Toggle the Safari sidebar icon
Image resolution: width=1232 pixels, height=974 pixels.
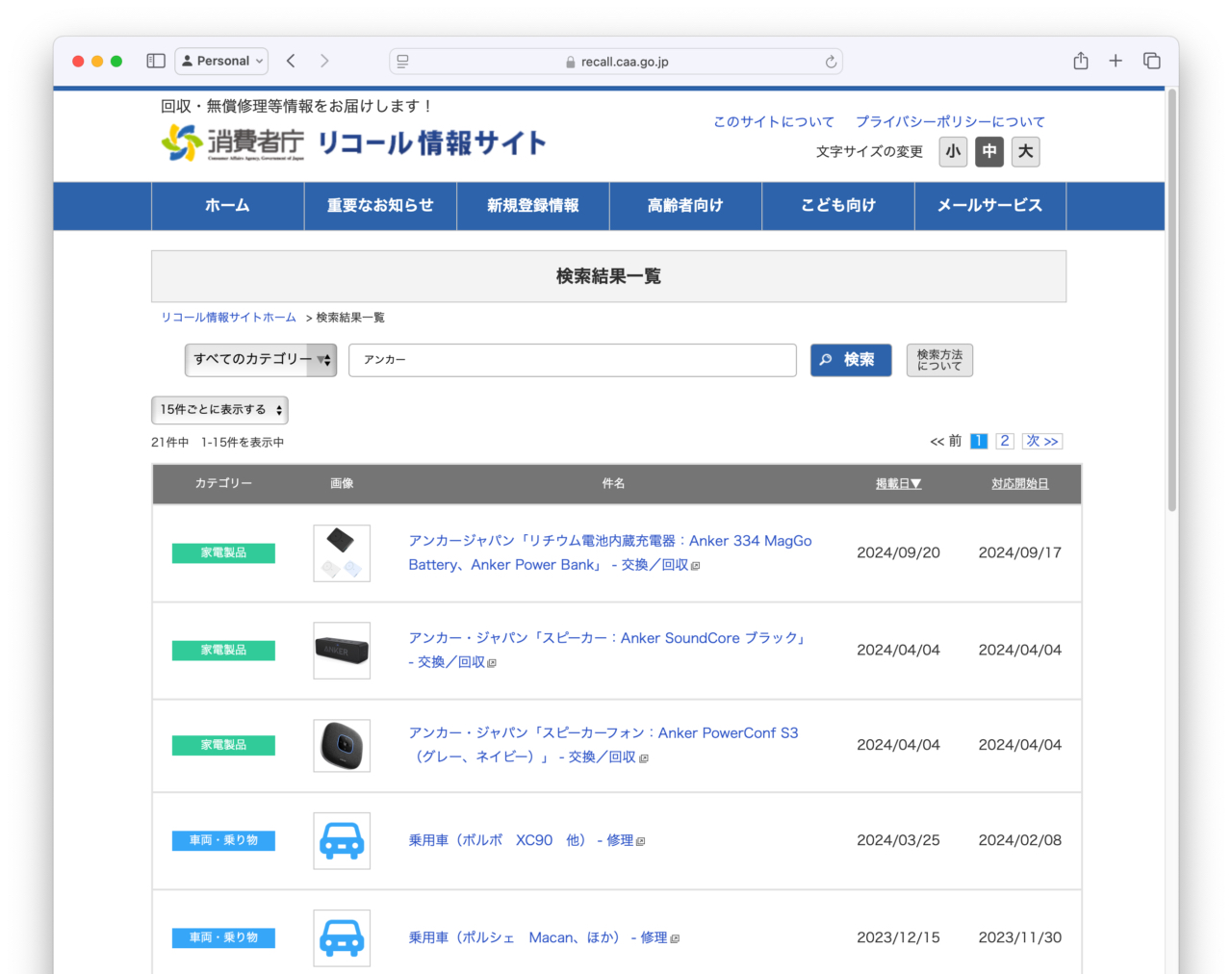point(156,61)
